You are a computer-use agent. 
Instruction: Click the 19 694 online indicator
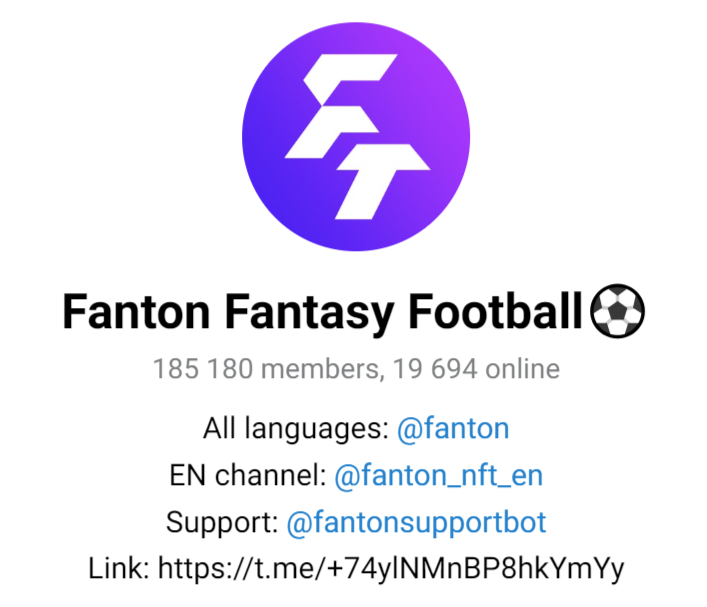tap(476, 368)
